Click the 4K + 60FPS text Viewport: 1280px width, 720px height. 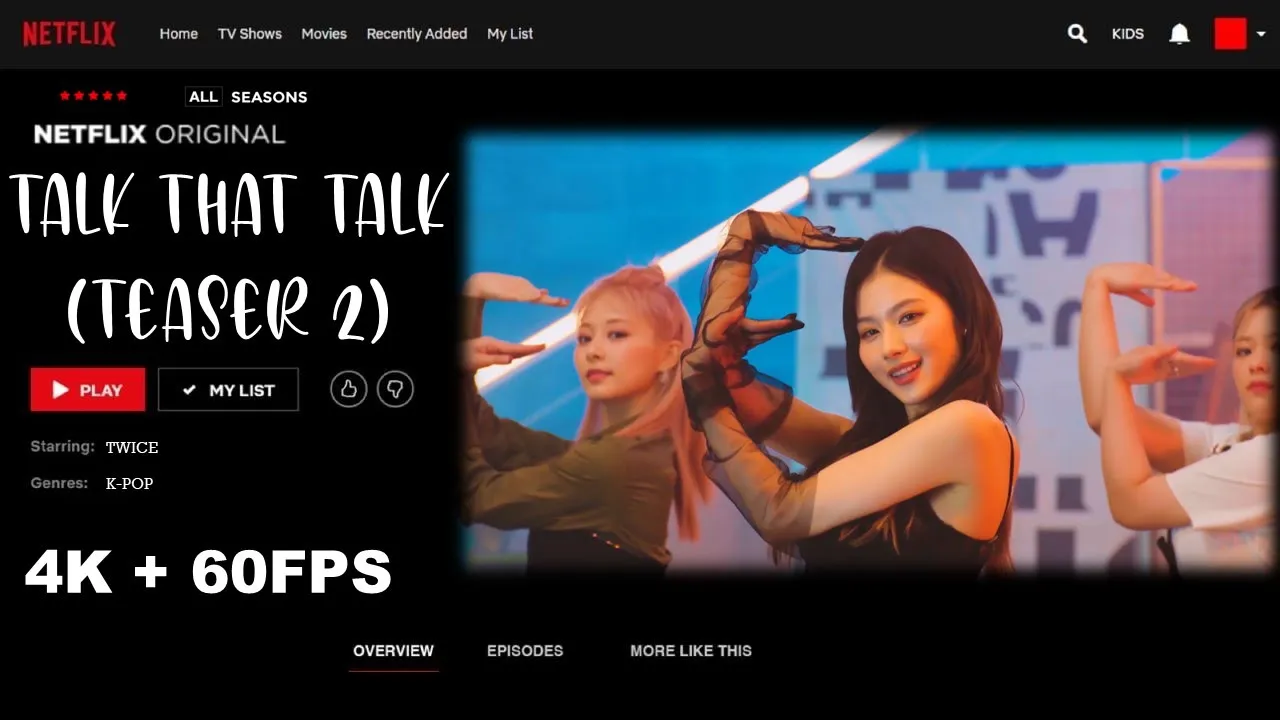click(208, 574)
